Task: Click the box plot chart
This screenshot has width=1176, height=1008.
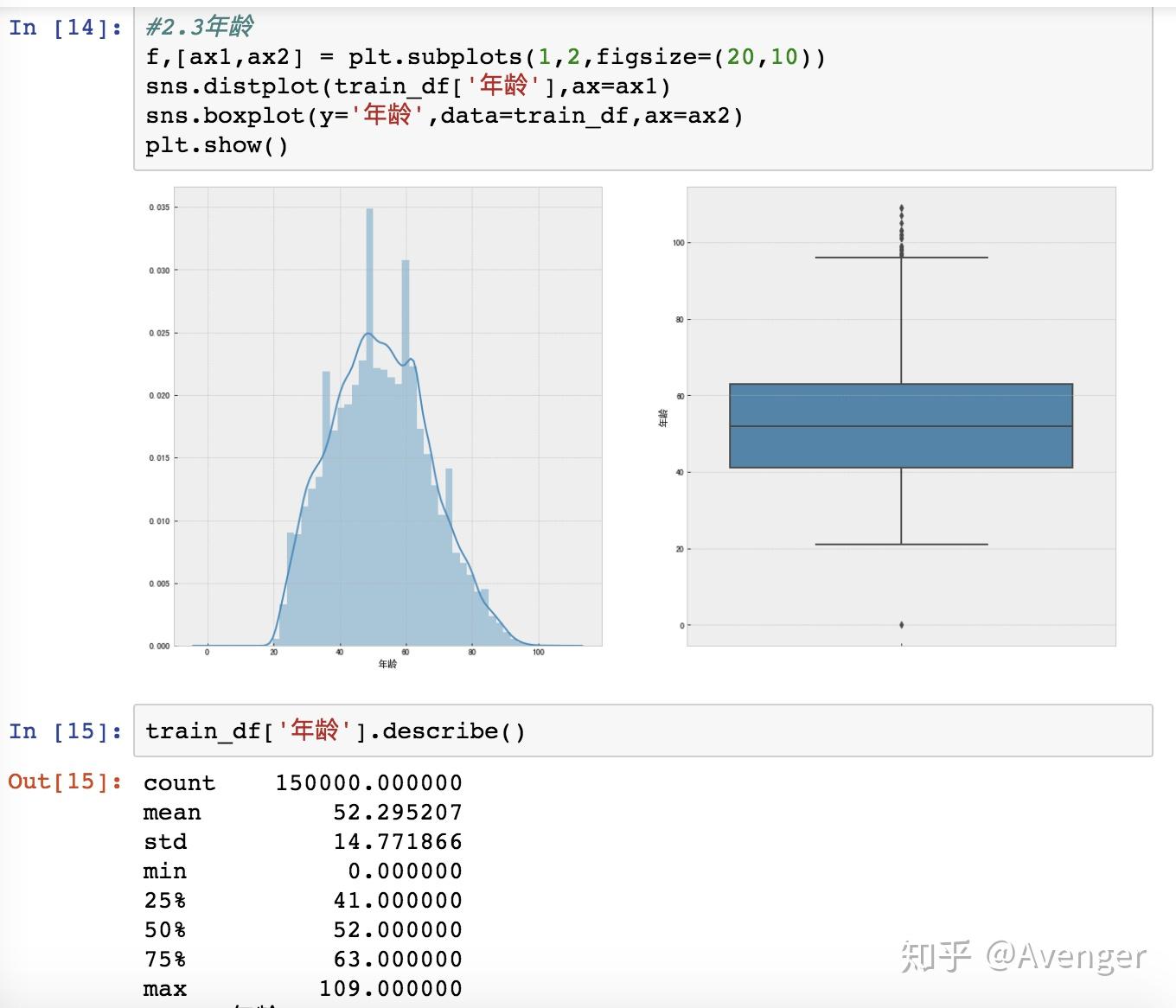Action: click(x=901, y=417)
